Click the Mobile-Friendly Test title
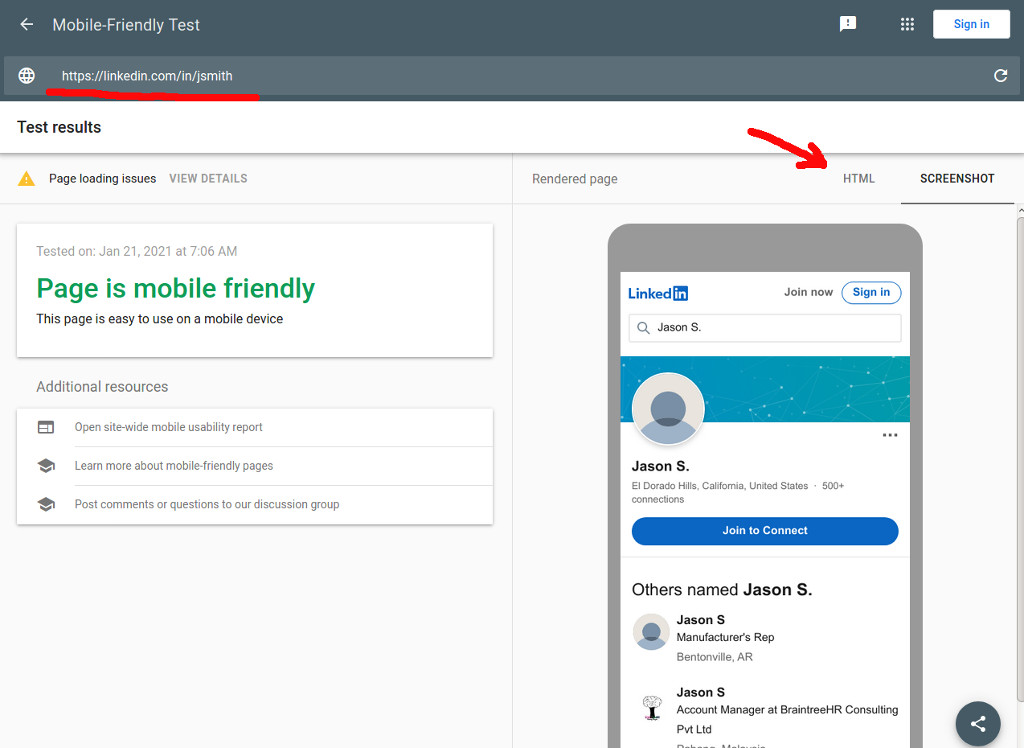The image size is (1024, 748). coord(126,25)
